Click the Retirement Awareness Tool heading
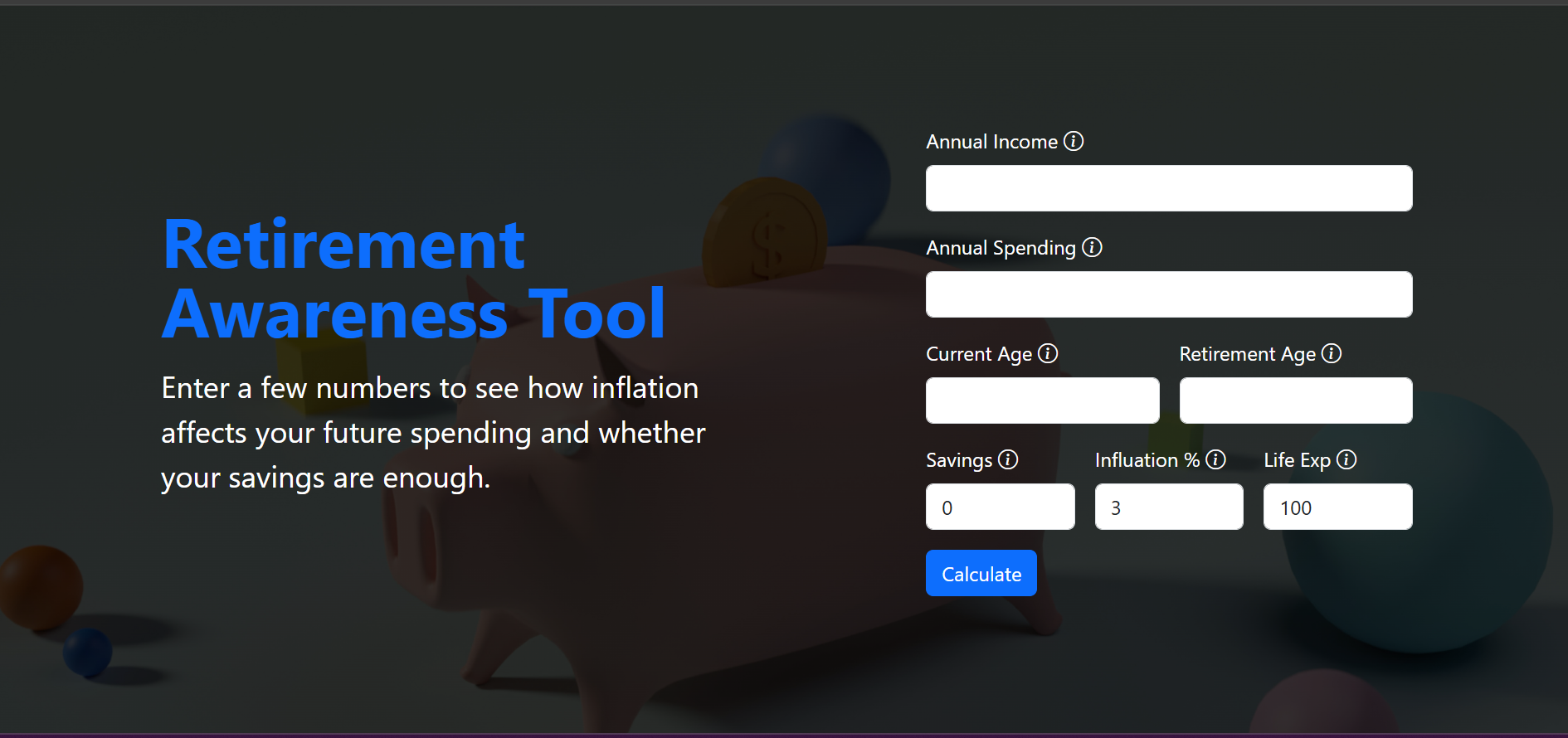The height and width of the screenshot is (738, 1568). click(x=413, y=279)
